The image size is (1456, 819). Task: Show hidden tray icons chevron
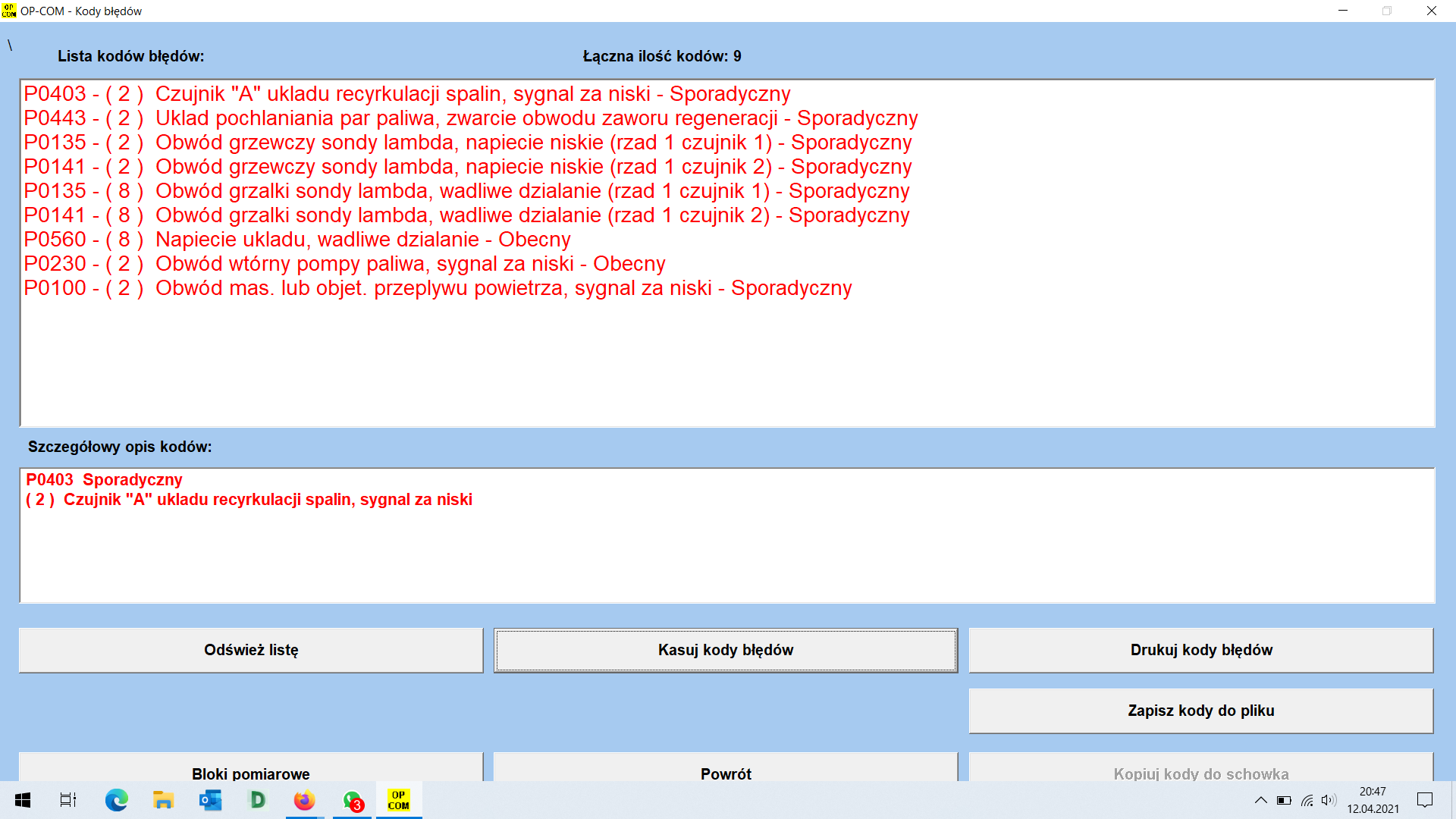click(1260, 800)
